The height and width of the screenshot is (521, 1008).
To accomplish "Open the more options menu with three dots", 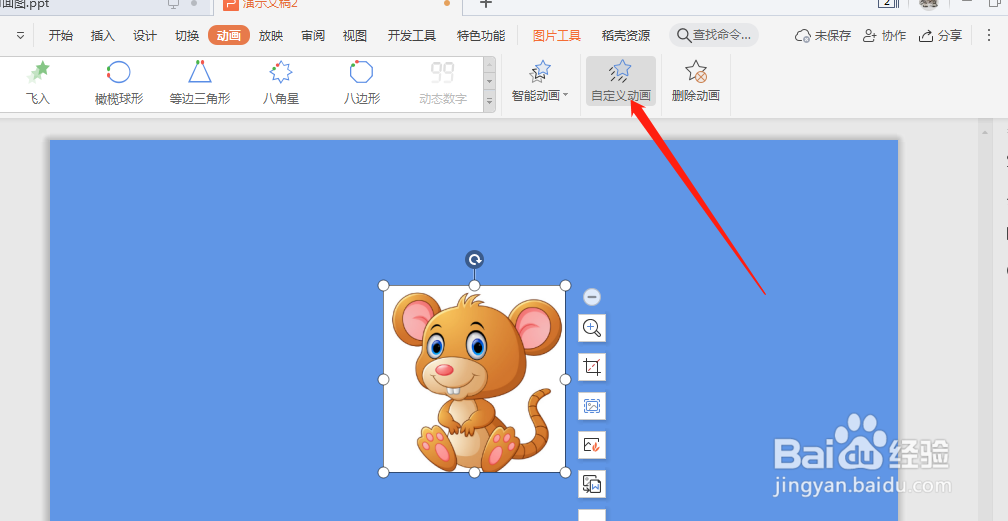I will (x=989, y=35).
